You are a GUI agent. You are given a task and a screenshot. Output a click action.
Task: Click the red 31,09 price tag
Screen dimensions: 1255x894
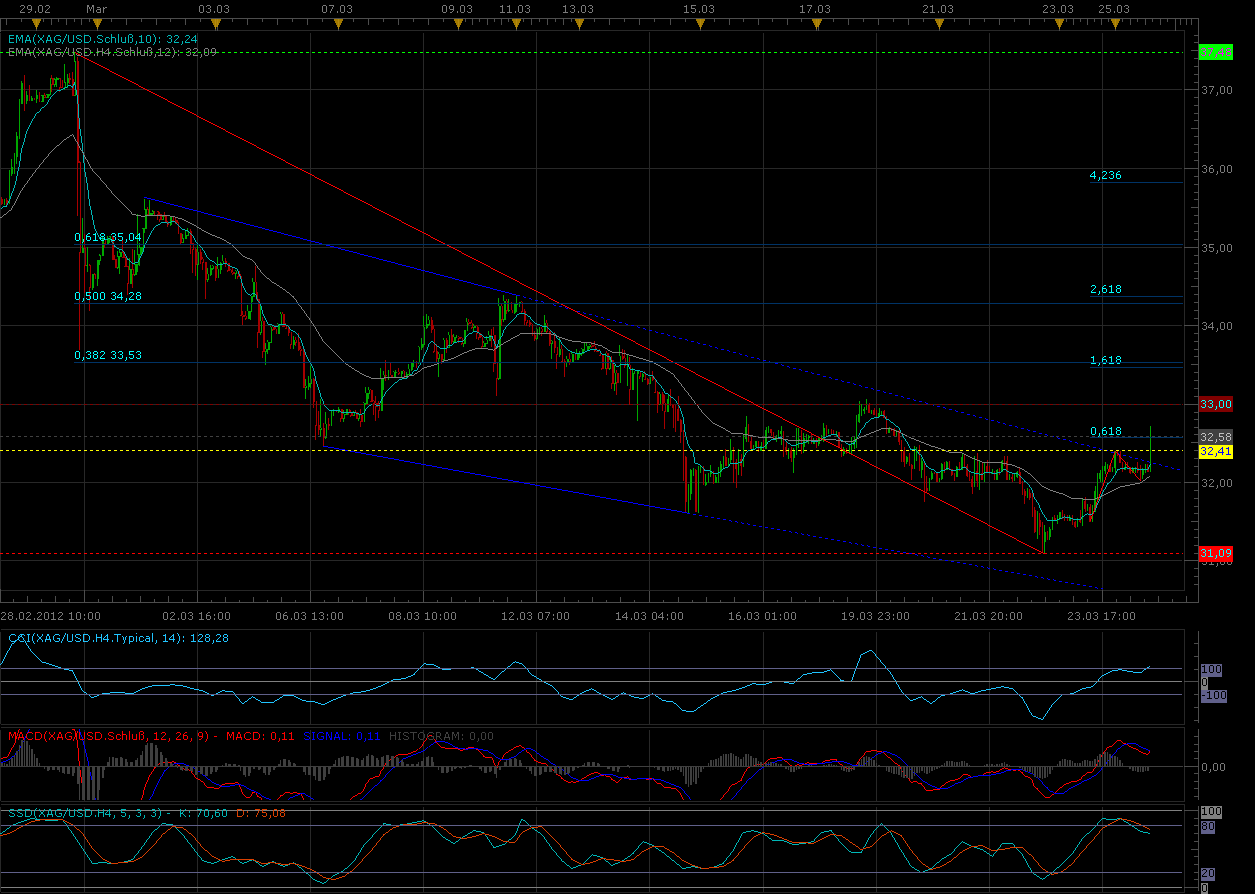[1215, 553]
